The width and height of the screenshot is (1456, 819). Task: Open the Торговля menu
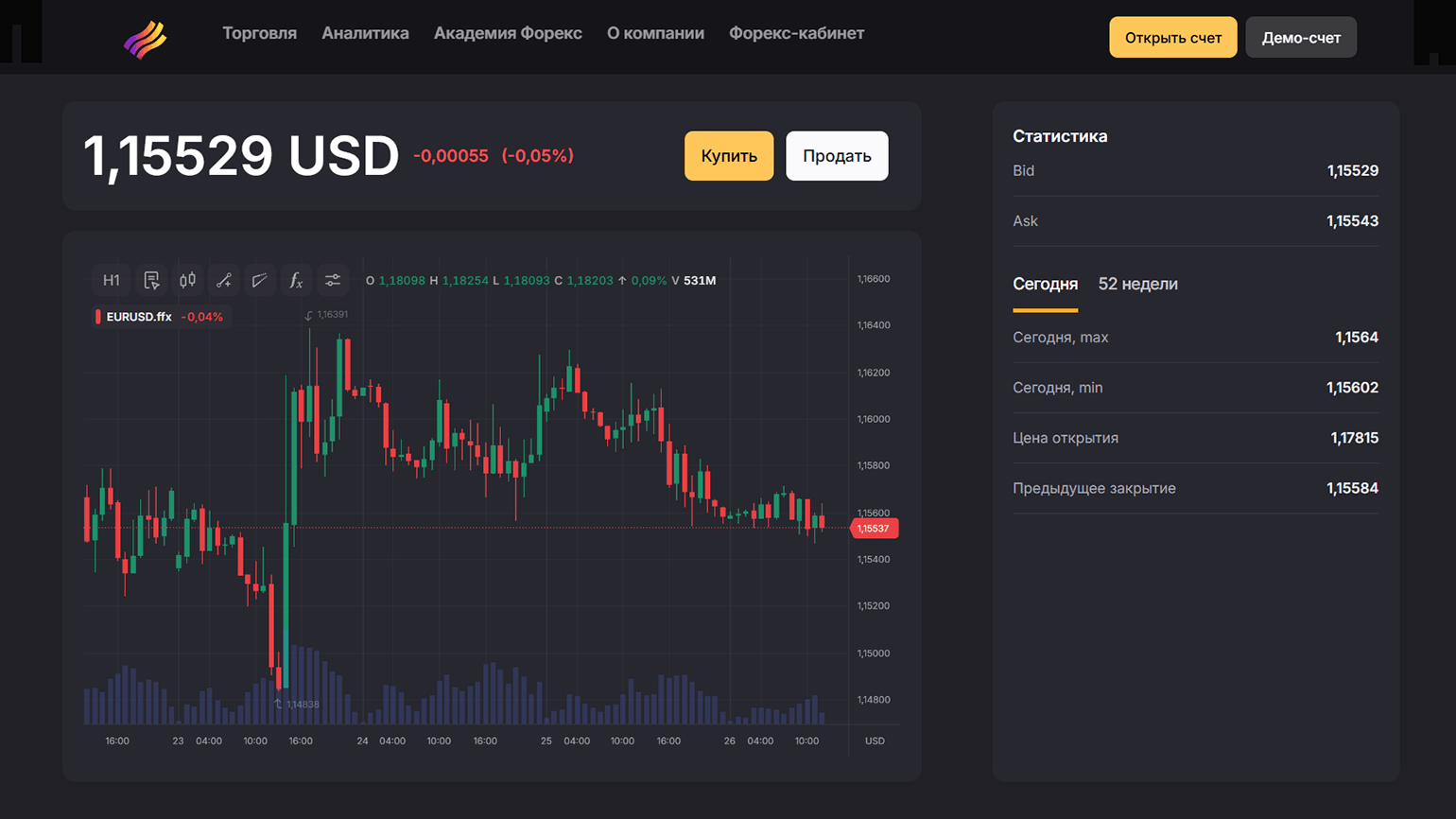coord(259,33)
